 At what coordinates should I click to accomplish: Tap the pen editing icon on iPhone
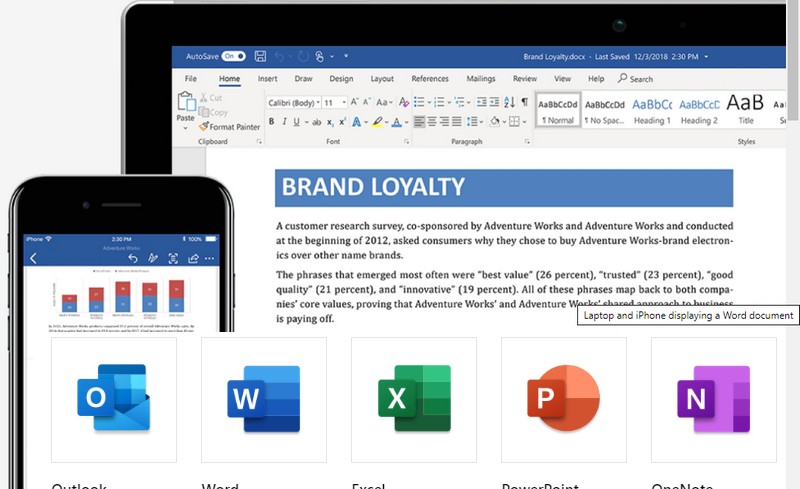coord(153,258)
